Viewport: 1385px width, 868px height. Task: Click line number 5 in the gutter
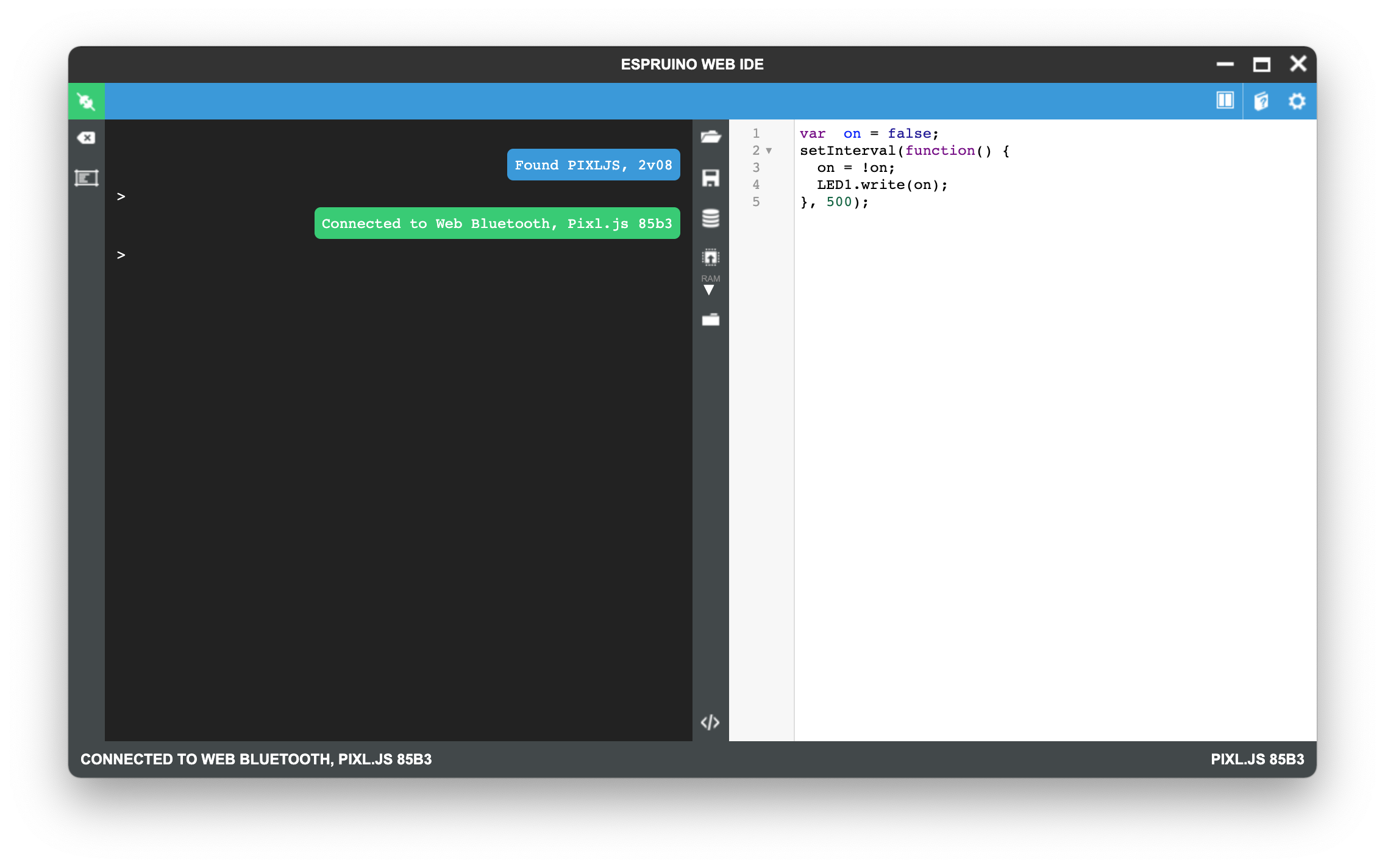click(x=756, y=202)
